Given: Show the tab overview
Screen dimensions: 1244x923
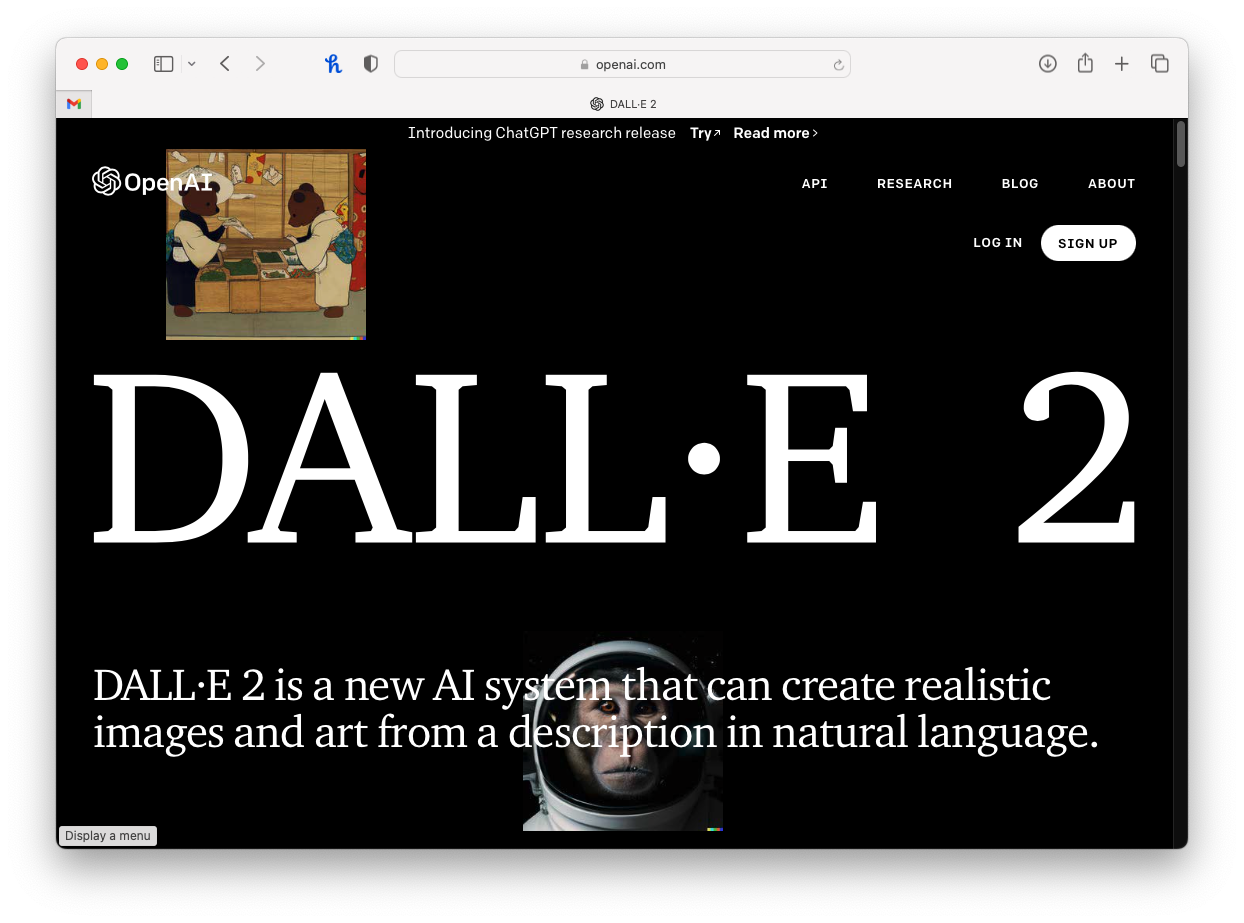Looking at the screenshot, I should [x=1160, y=64].
